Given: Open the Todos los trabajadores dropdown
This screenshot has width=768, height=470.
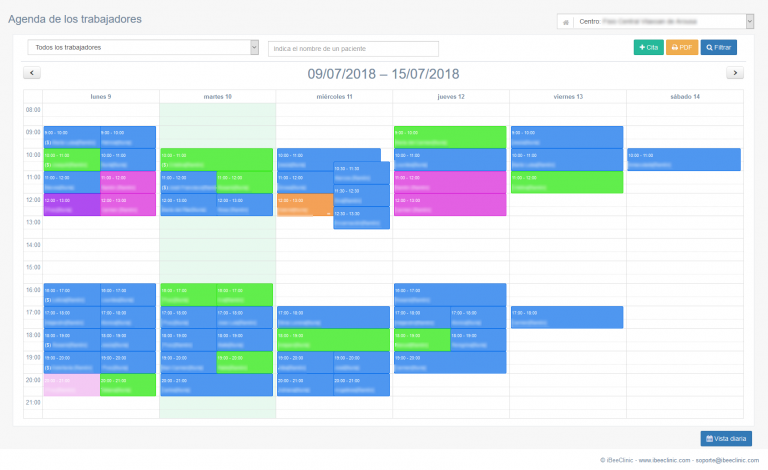Looking at the screenshot, I should point(143,47).
